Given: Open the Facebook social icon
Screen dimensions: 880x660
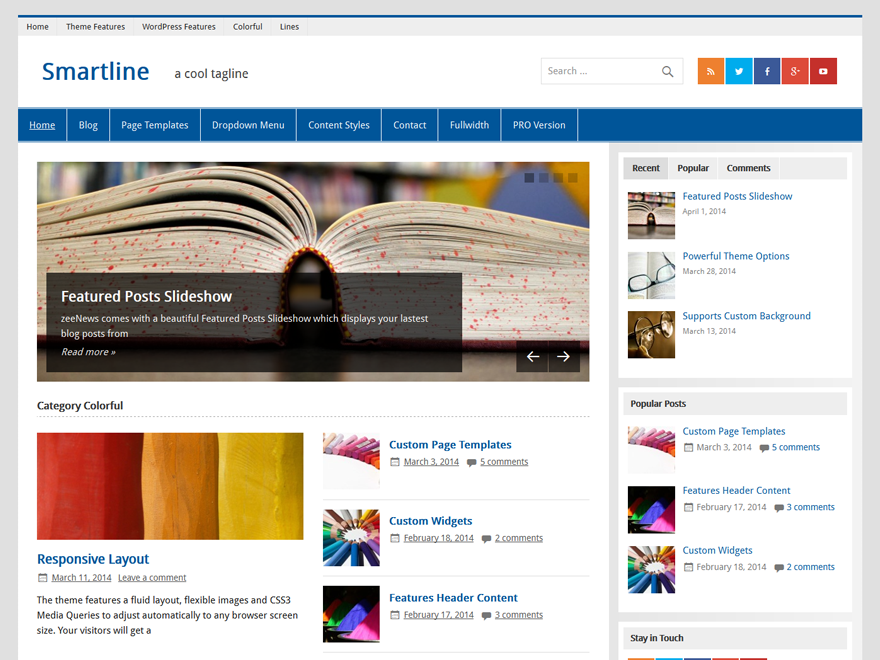Looking at the screenshot, I should pos(767,71).
